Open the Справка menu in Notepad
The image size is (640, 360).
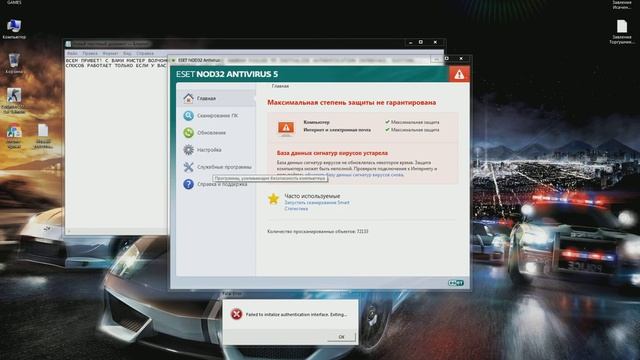[145, 53]
